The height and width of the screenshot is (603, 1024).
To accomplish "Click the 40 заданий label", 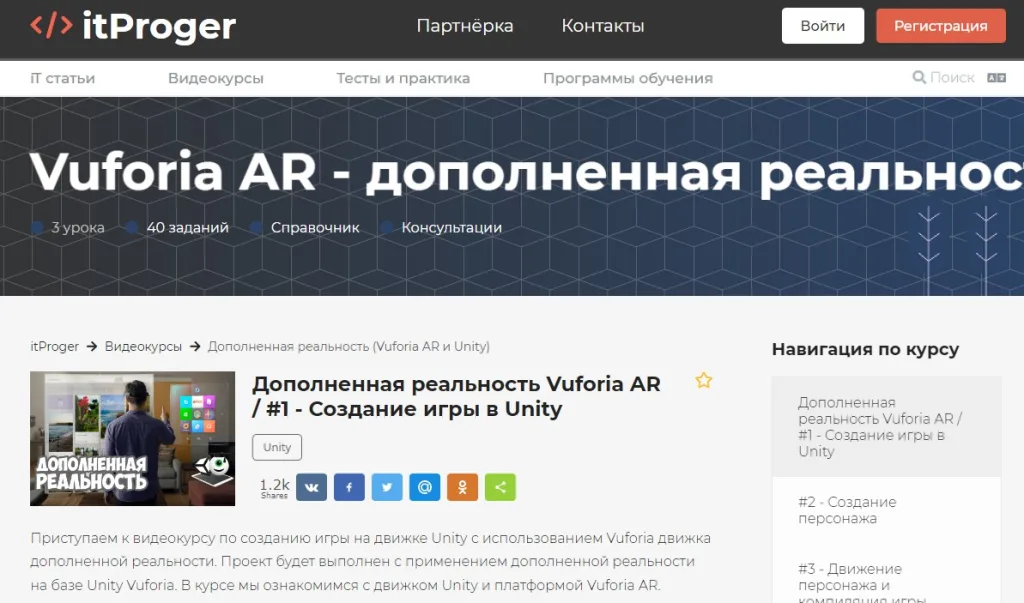I will 187,227.
